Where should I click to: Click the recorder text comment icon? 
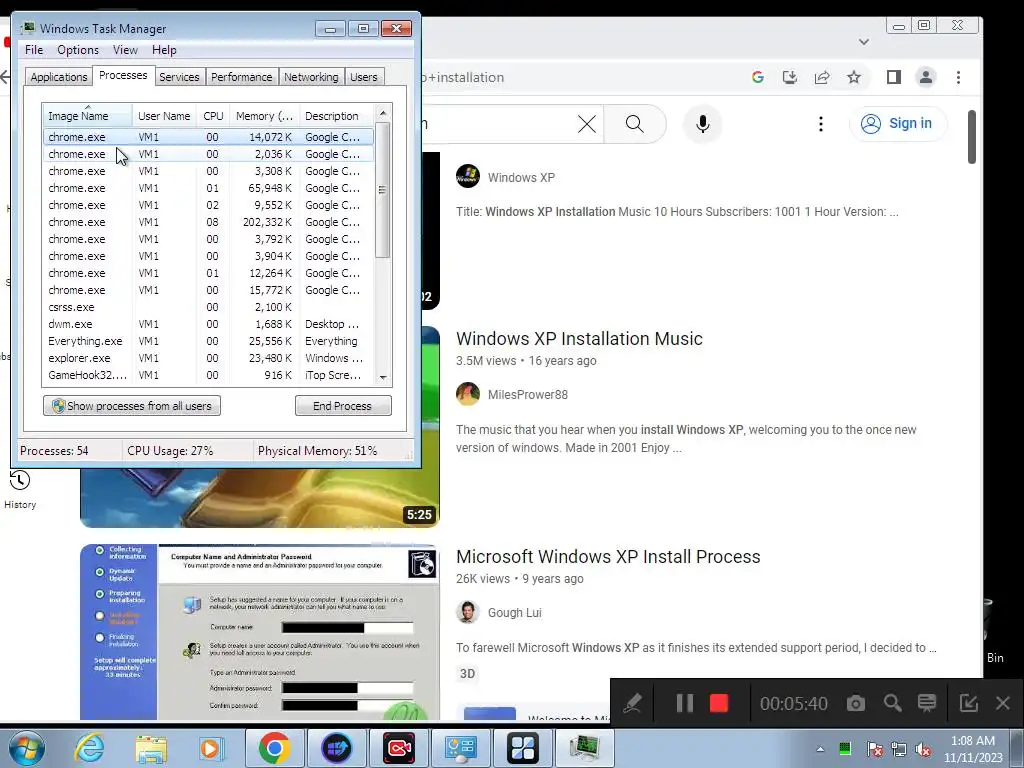coord(927,703)
